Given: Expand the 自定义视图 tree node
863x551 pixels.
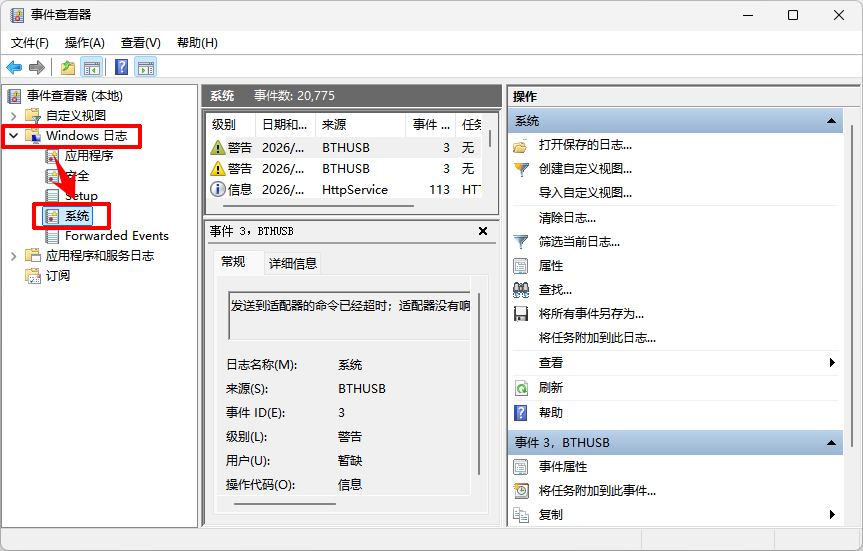Looking at the screenshot, I should (x=14, y=116).
